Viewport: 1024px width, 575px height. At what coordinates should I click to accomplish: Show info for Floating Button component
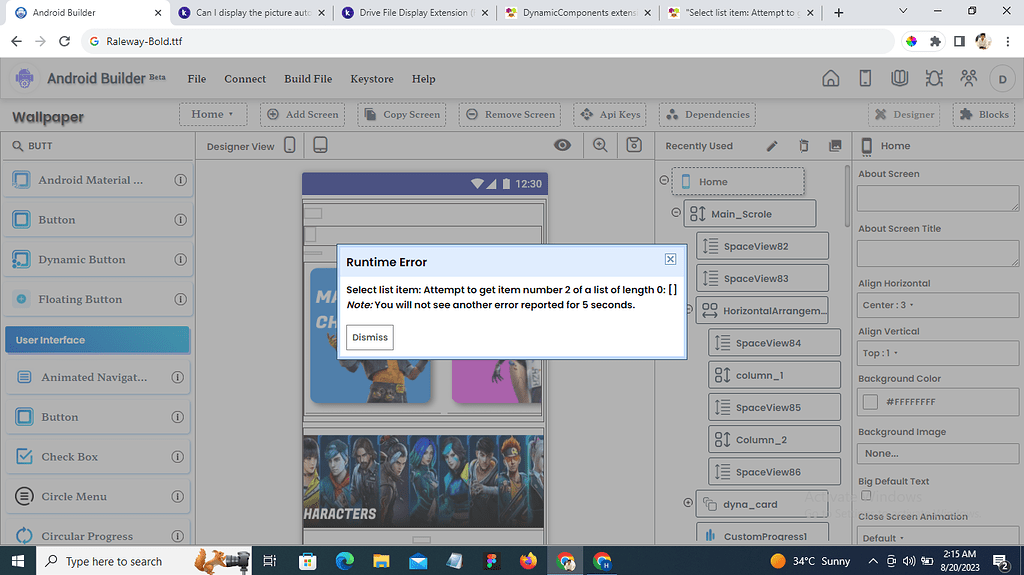pos(180,299)
